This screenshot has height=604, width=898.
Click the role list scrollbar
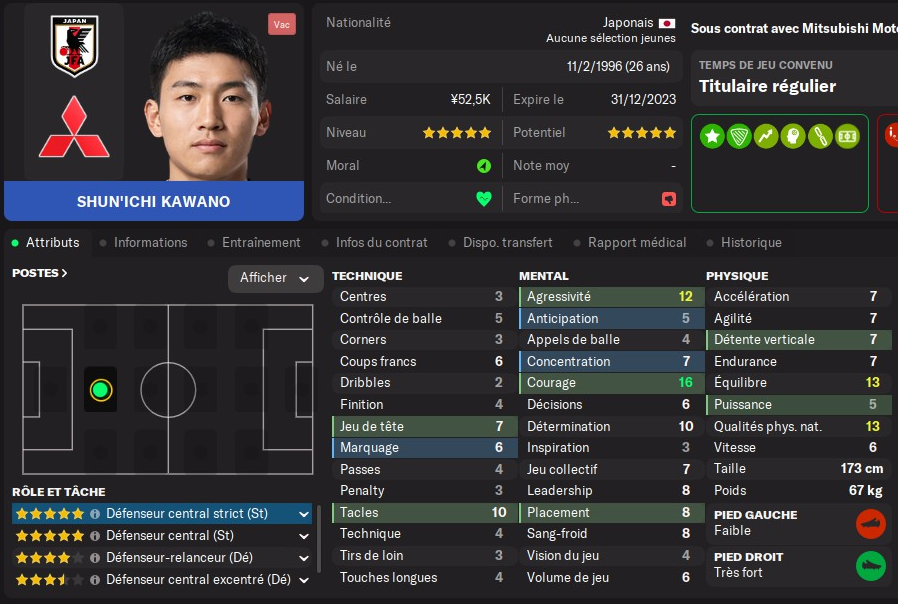pyautogui.click(x=319, y=538)
